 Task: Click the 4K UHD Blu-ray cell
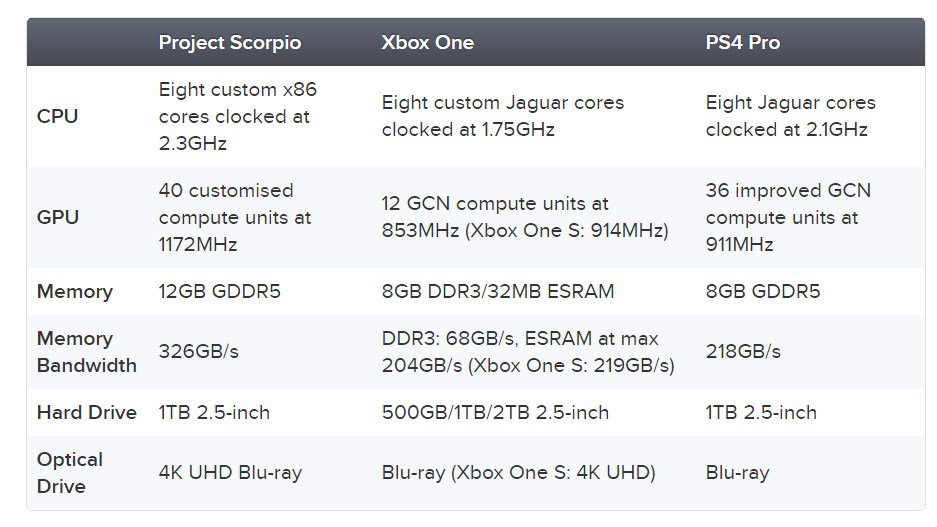[230, 473]
